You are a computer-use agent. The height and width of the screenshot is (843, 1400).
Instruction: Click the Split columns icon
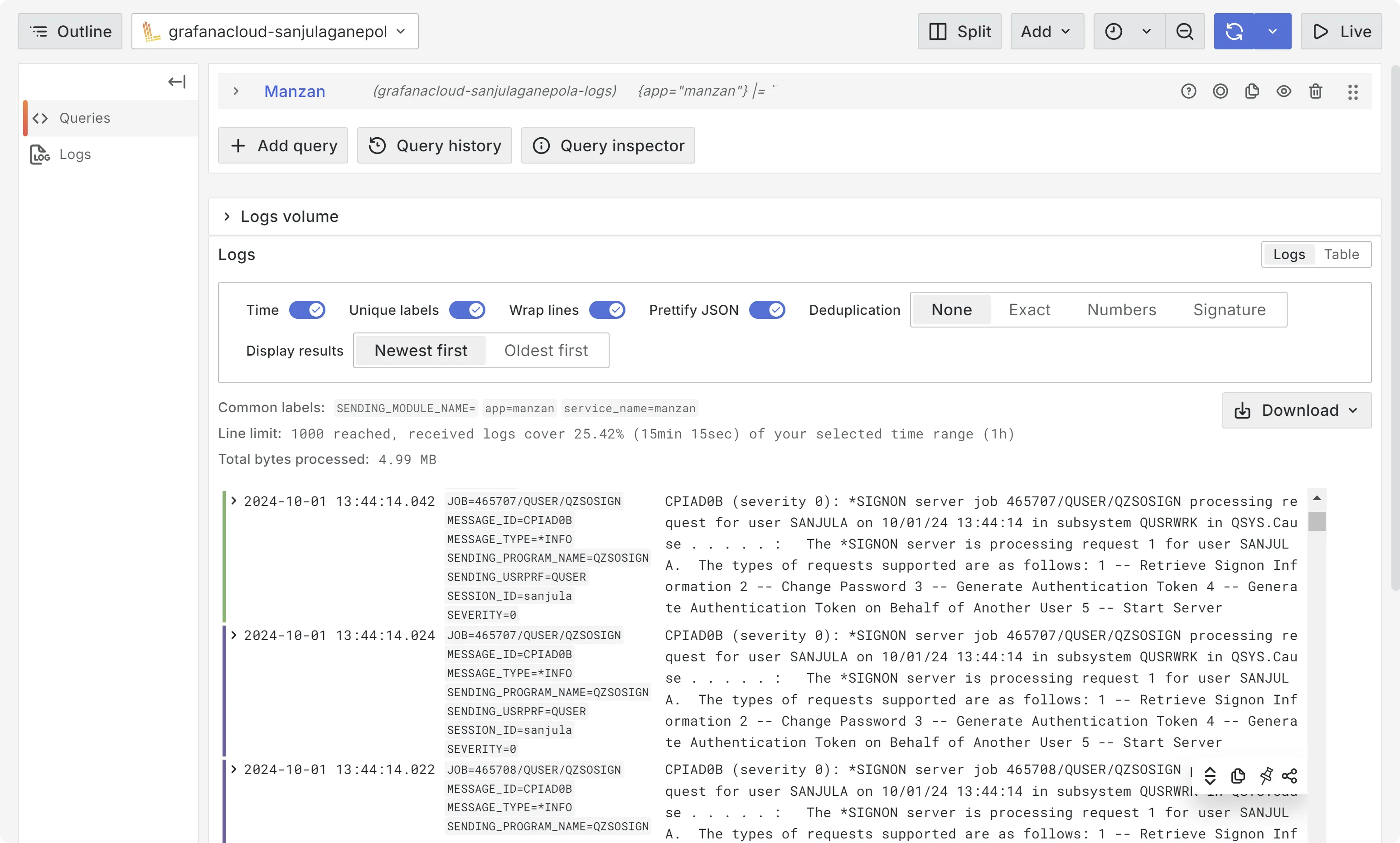(938, 31)
